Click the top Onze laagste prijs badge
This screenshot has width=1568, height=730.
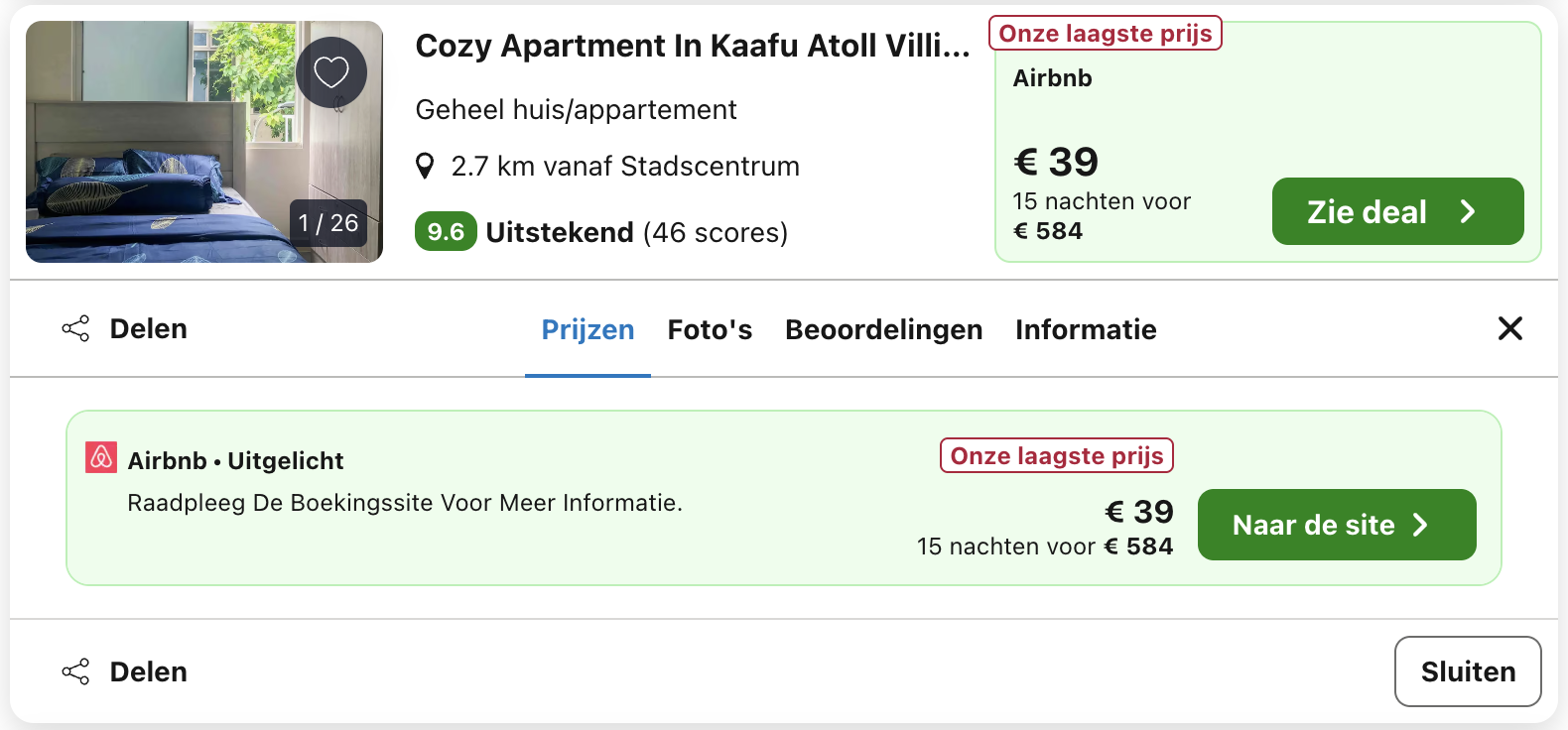1105,34
